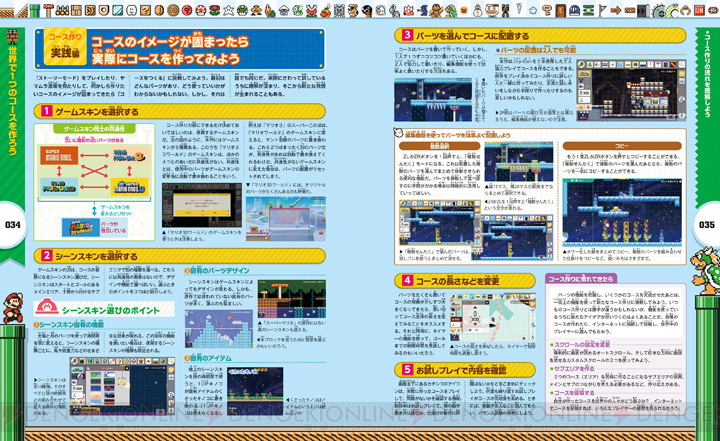Pick the Angry Sun icon

tap(464, 10)
